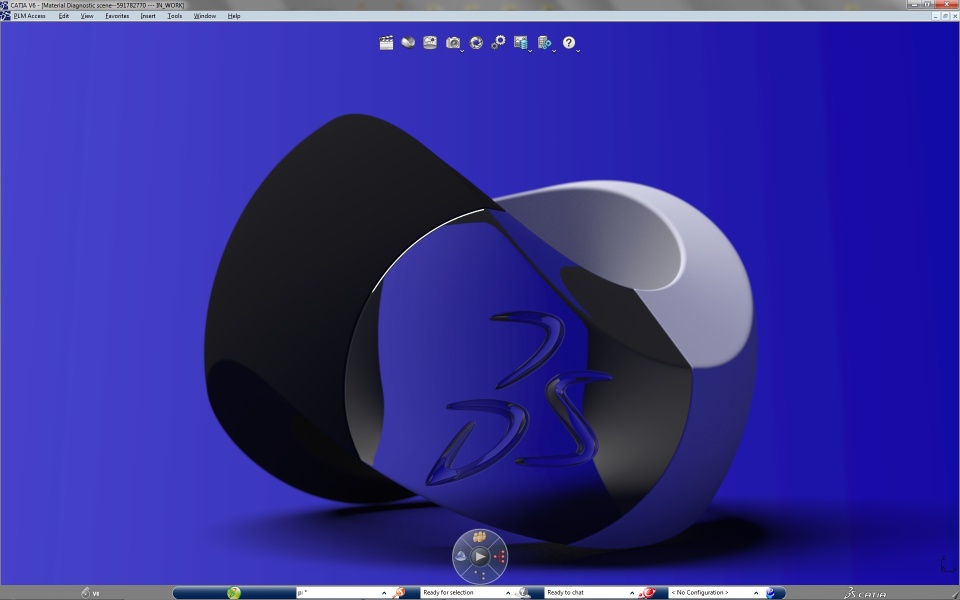Open the Edit menu
This screenshot has width=960, height=600.
(x=64, y=16)
